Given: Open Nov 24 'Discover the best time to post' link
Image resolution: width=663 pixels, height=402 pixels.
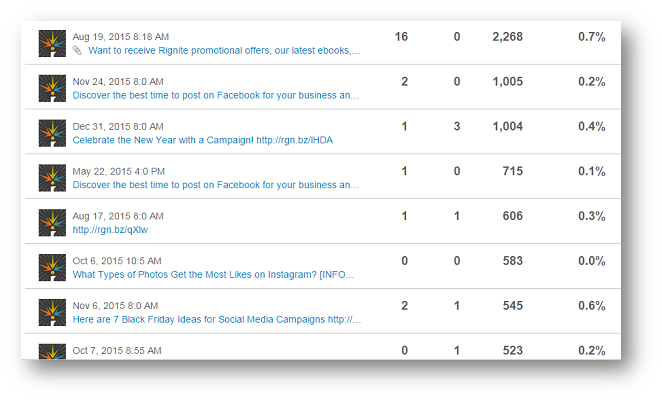Looking at the screenshot, I should point(216,96).
